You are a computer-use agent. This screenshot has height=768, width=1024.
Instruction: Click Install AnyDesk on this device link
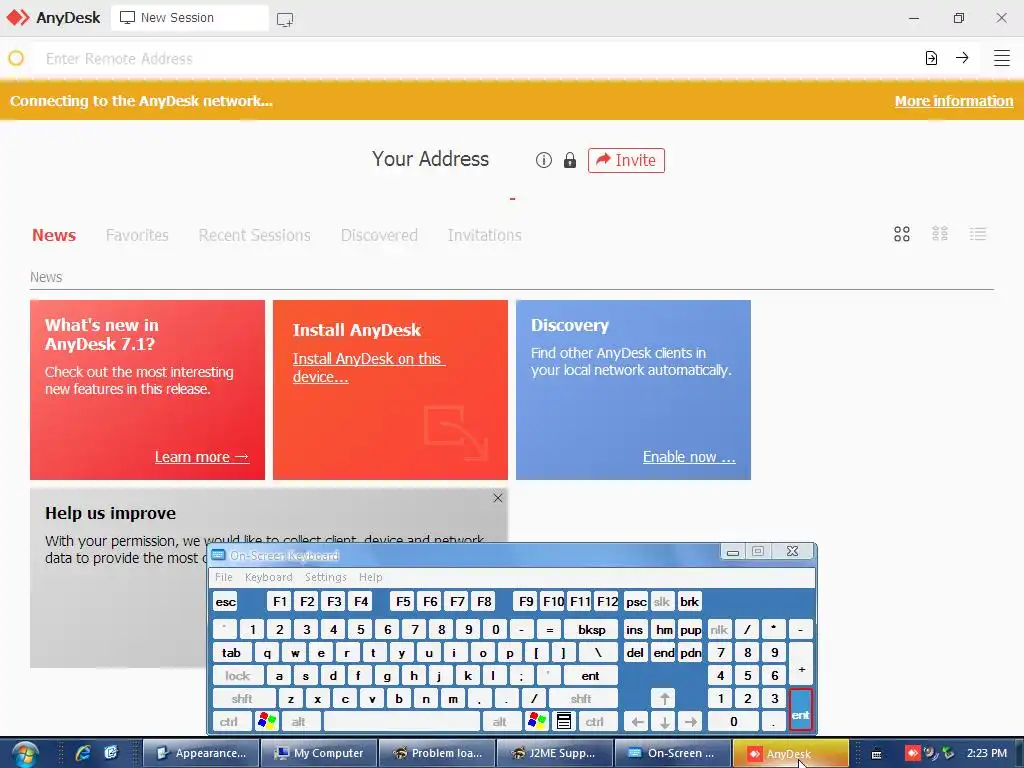(x=368, y=368)
